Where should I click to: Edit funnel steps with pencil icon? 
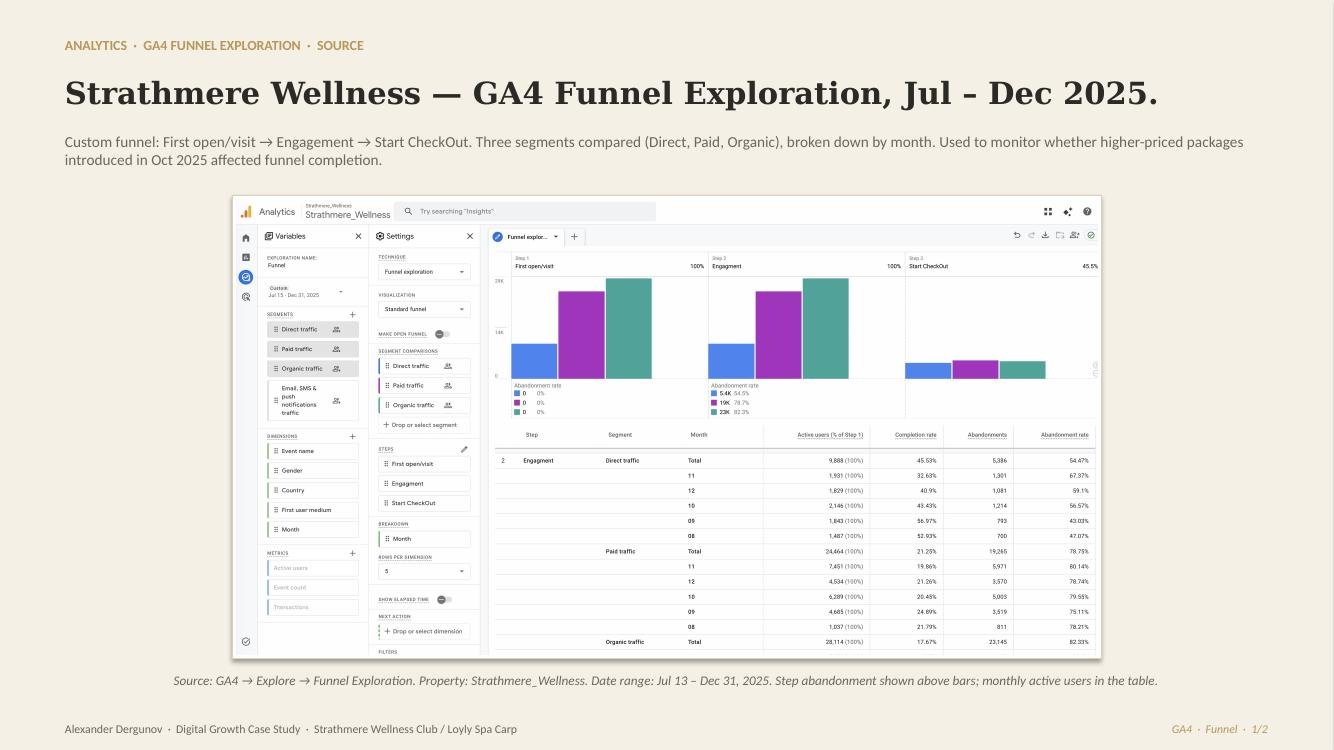click(464, 449)
